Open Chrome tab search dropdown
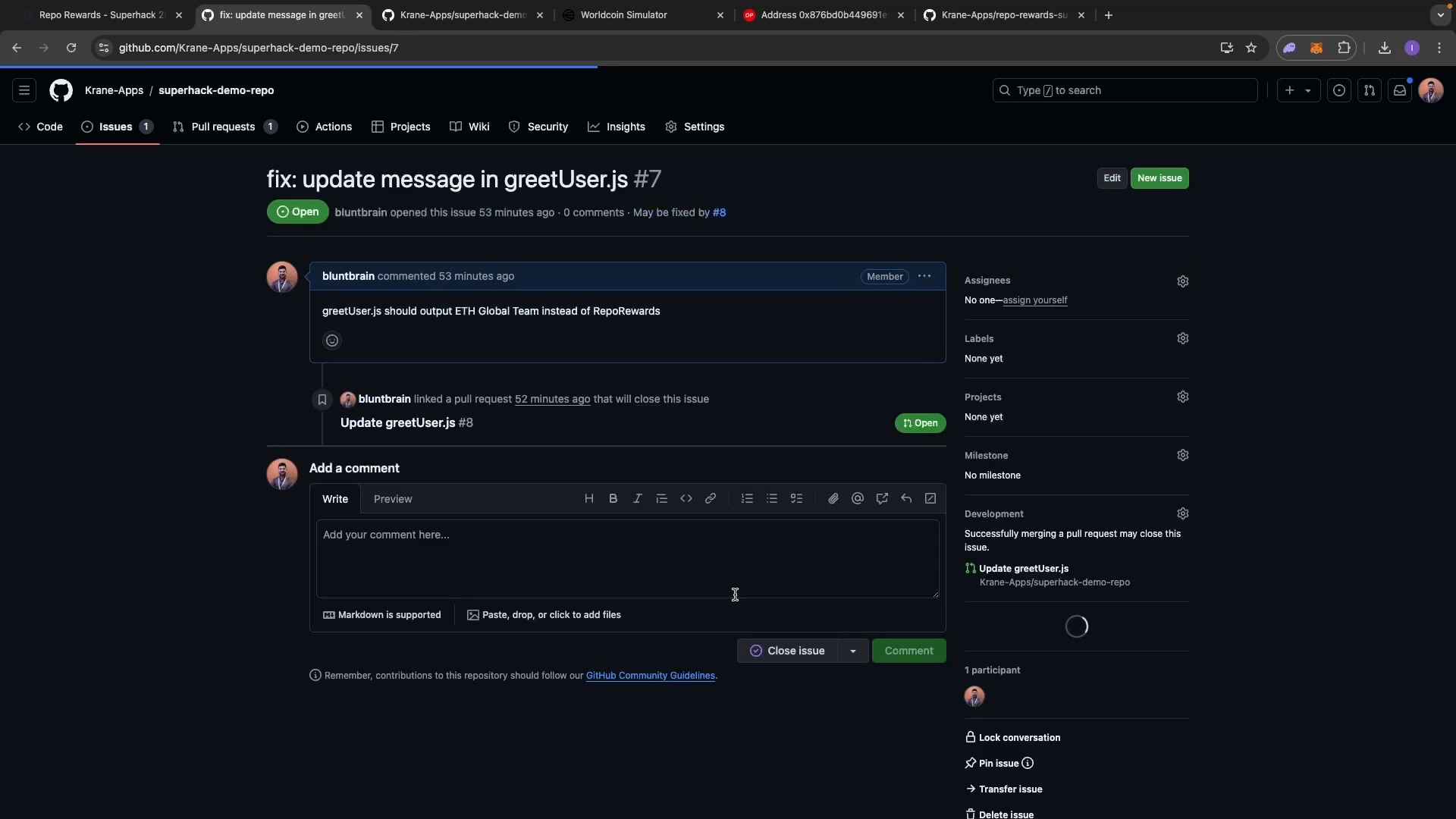This screenshot has width=1456, height=819. [x=1441, y=15]
